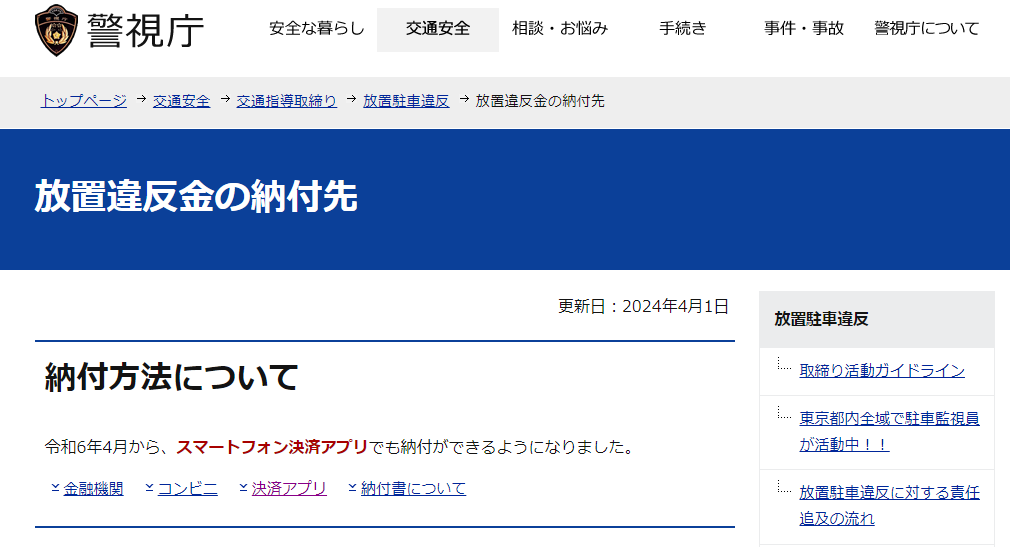The image size is (1010, 547).
Task: Open the 事件・事故 menu item
Action: (x=804, y=29)
